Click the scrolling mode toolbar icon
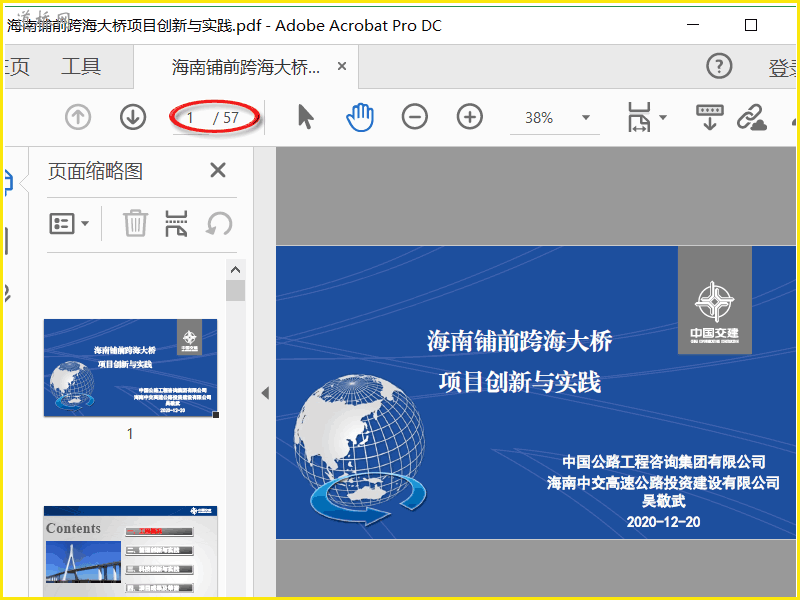Image resolution: width=800 pixels, height=600 pixels. tap(710, 117)
